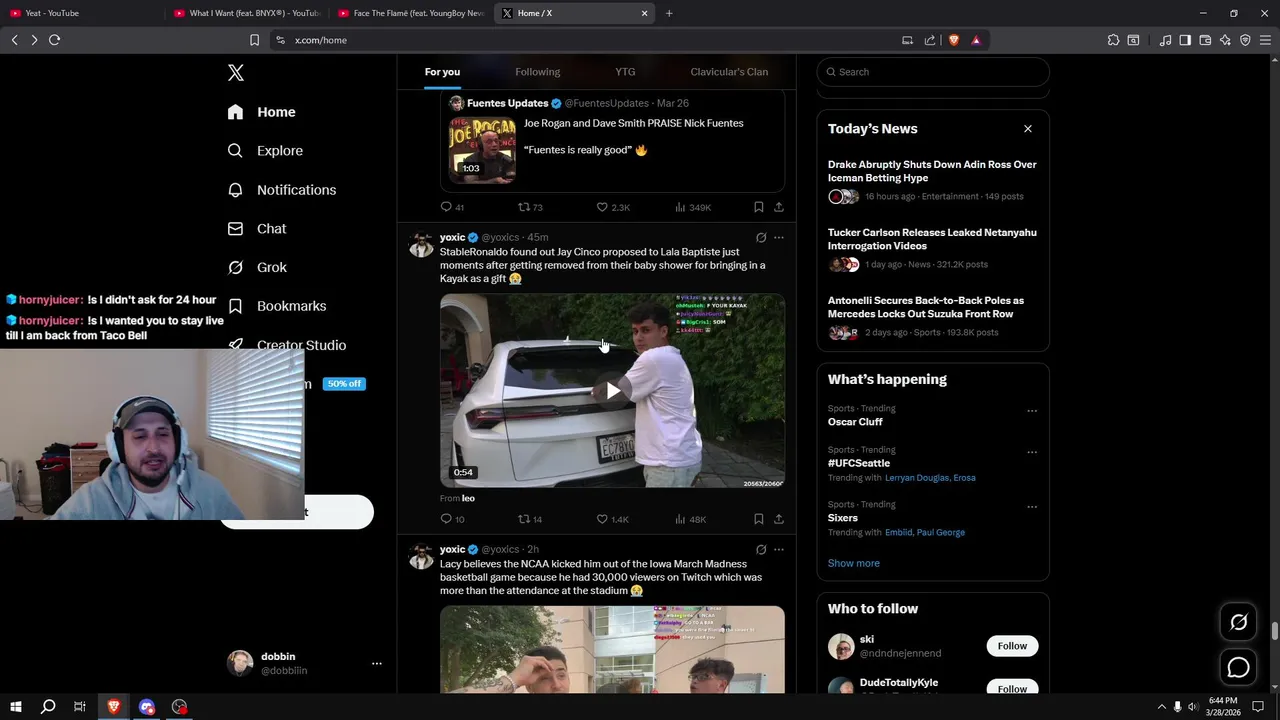Bookmark the Fuentes Updates post
This screenshot has height=720, width=1280.
tap(758, 207)
